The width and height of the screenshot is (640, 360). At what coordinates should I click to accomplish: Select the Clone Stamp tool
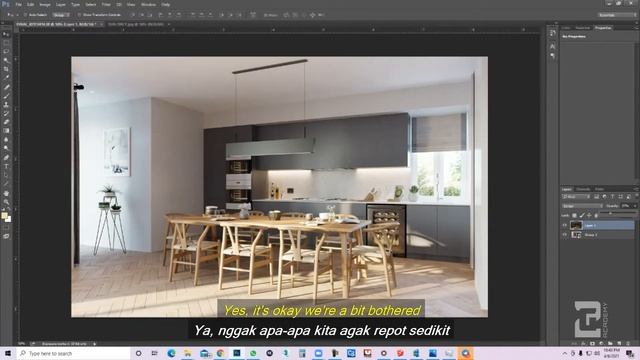coord(6,104)
